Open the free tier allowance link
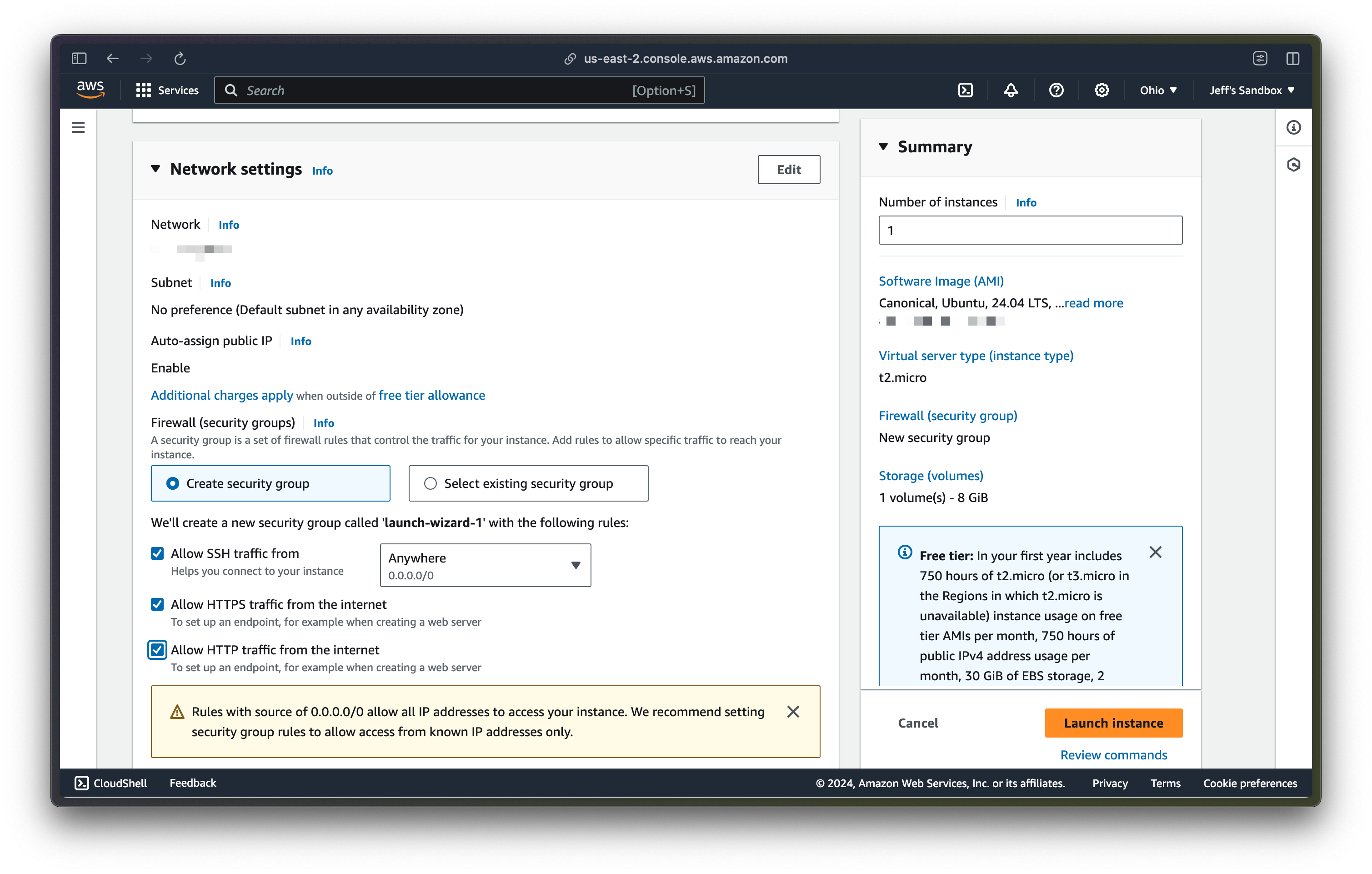This screenshot has height=874, width=1372. pyautogui.click(x=431, y=395)
